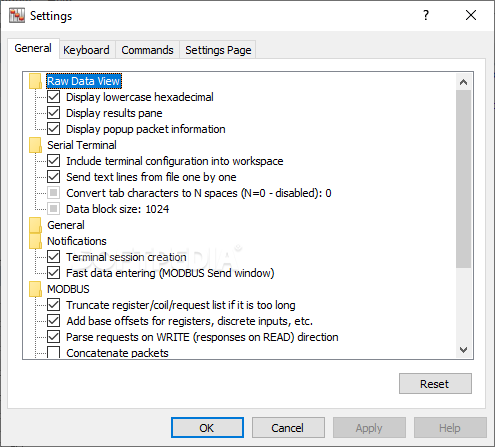
Task: Click the General folder icon in tree
Action: point(35,225)
